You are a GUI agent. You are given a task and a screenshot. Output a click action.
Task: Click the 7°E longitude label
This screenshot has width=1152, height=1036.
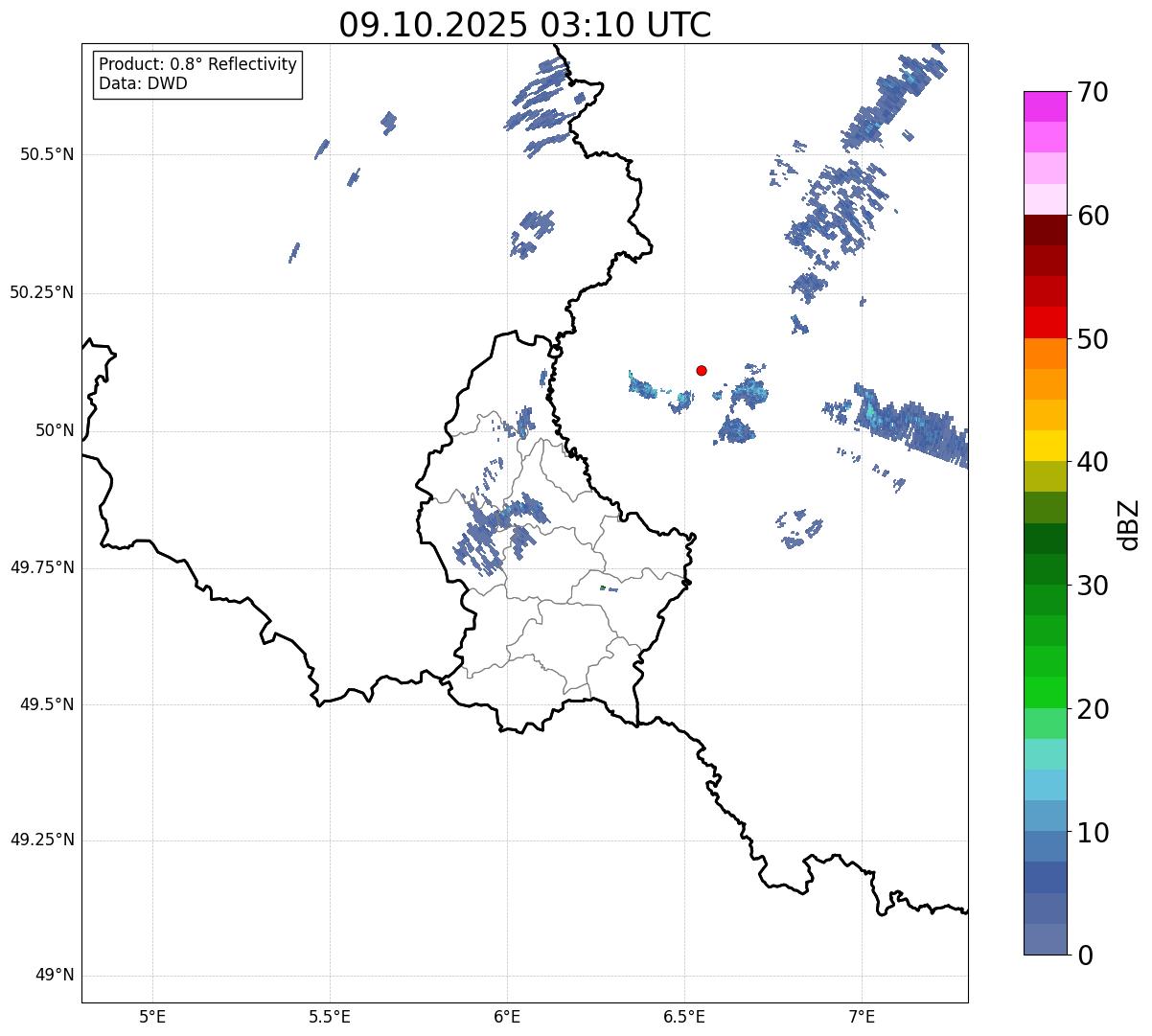pos(862,1016)
